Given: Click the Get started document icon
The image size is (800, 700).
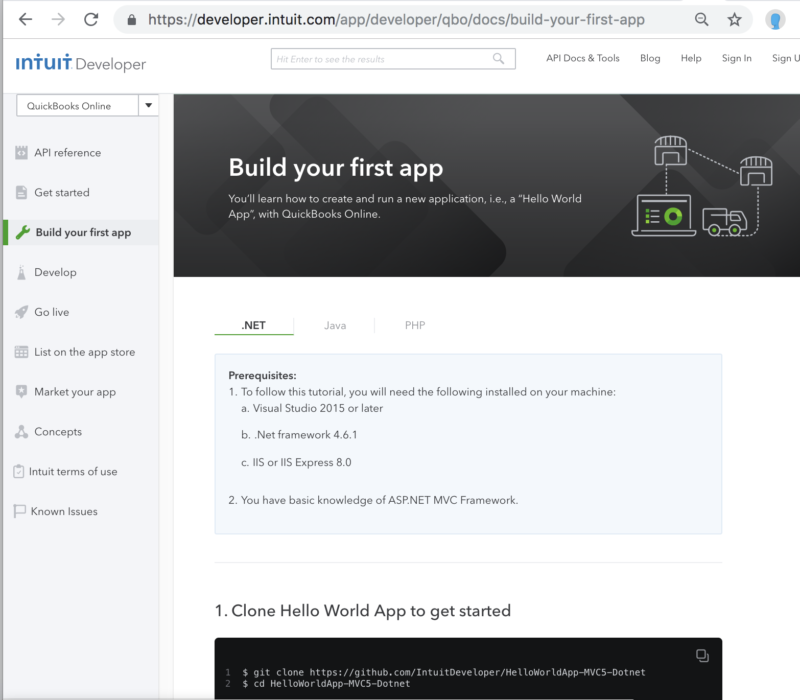Looking at the screenshot, I should click(x=21, y=192).
